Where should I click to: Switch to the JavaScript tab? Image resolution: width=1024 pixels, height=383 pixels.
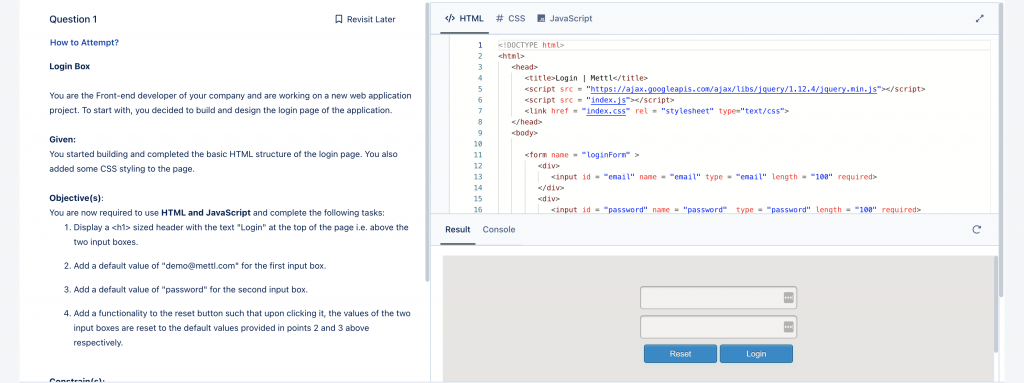click(x=565, y=18)
